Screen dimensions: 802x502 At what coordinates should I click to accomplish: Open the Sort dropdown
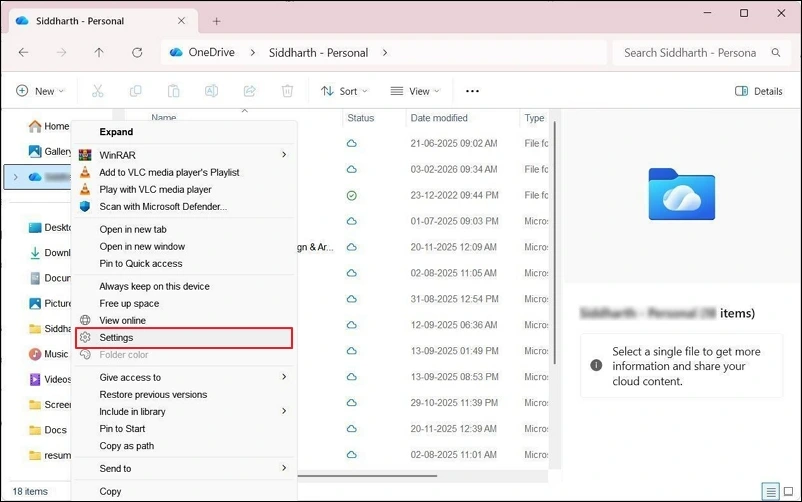click(x=344, y=91)
